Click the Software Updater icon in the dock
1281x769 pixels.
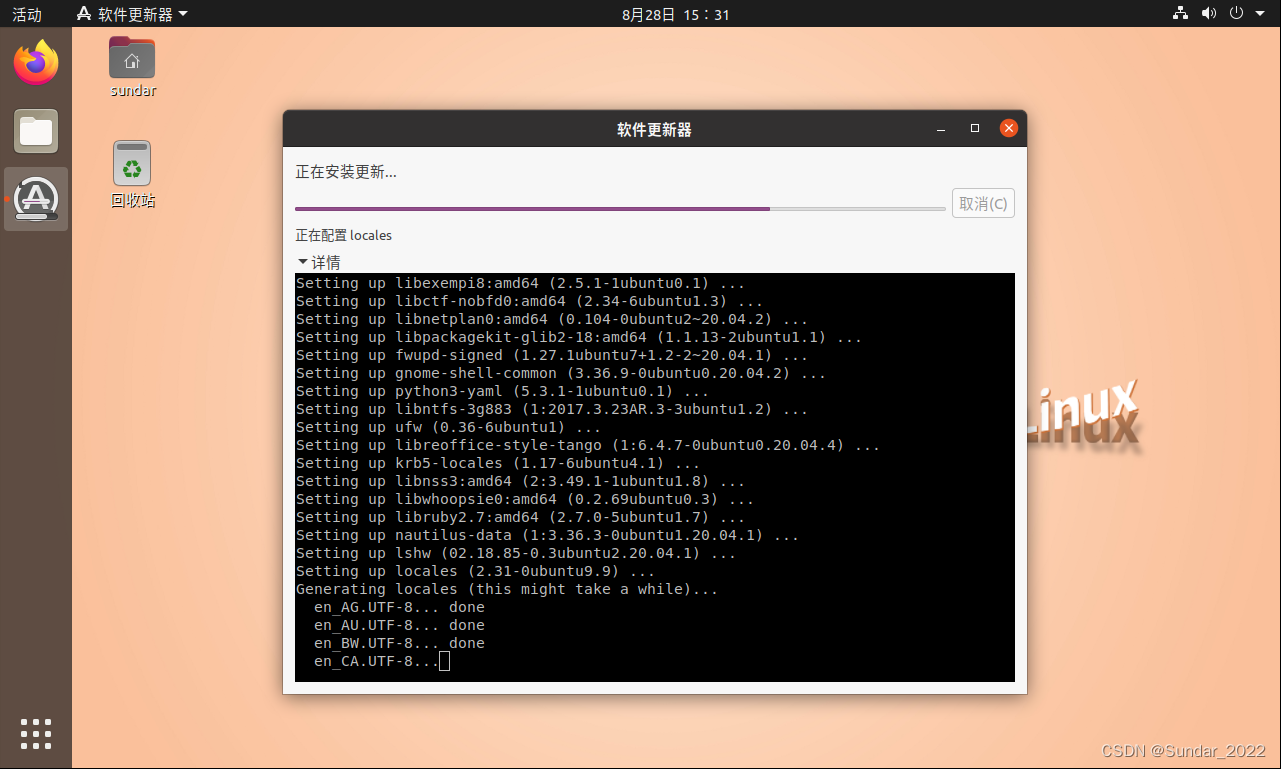35,198
